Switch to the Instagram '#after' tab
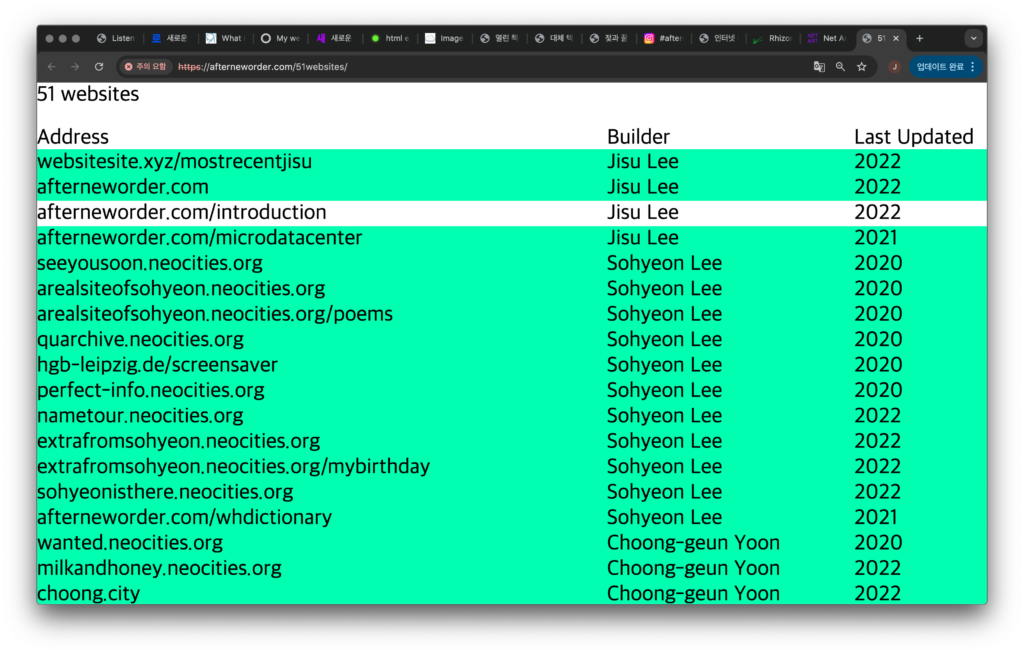The image size is (1024, 653). click(663, 38)
